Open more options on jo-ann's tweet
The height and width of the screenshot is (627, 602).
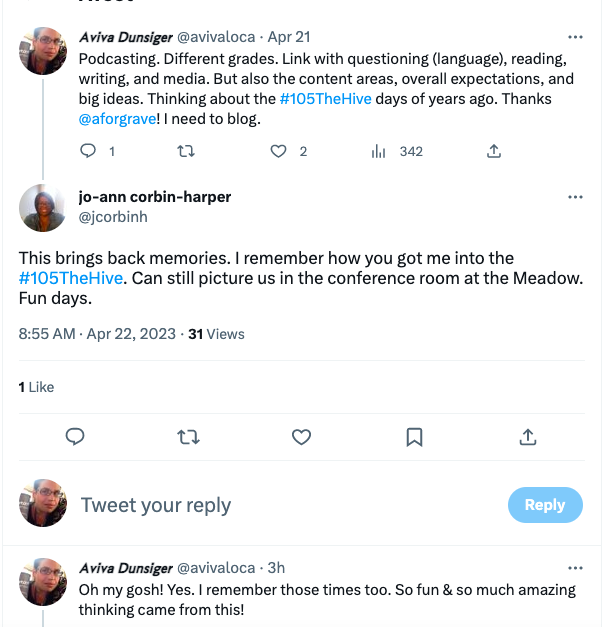pos(575,197)
